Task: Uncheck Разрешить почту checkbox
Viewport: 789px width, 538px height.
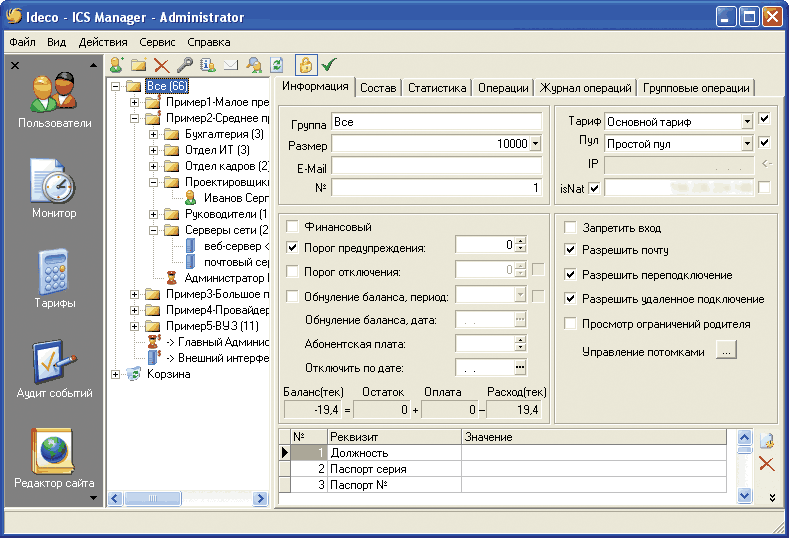Action: click(571, 250)
